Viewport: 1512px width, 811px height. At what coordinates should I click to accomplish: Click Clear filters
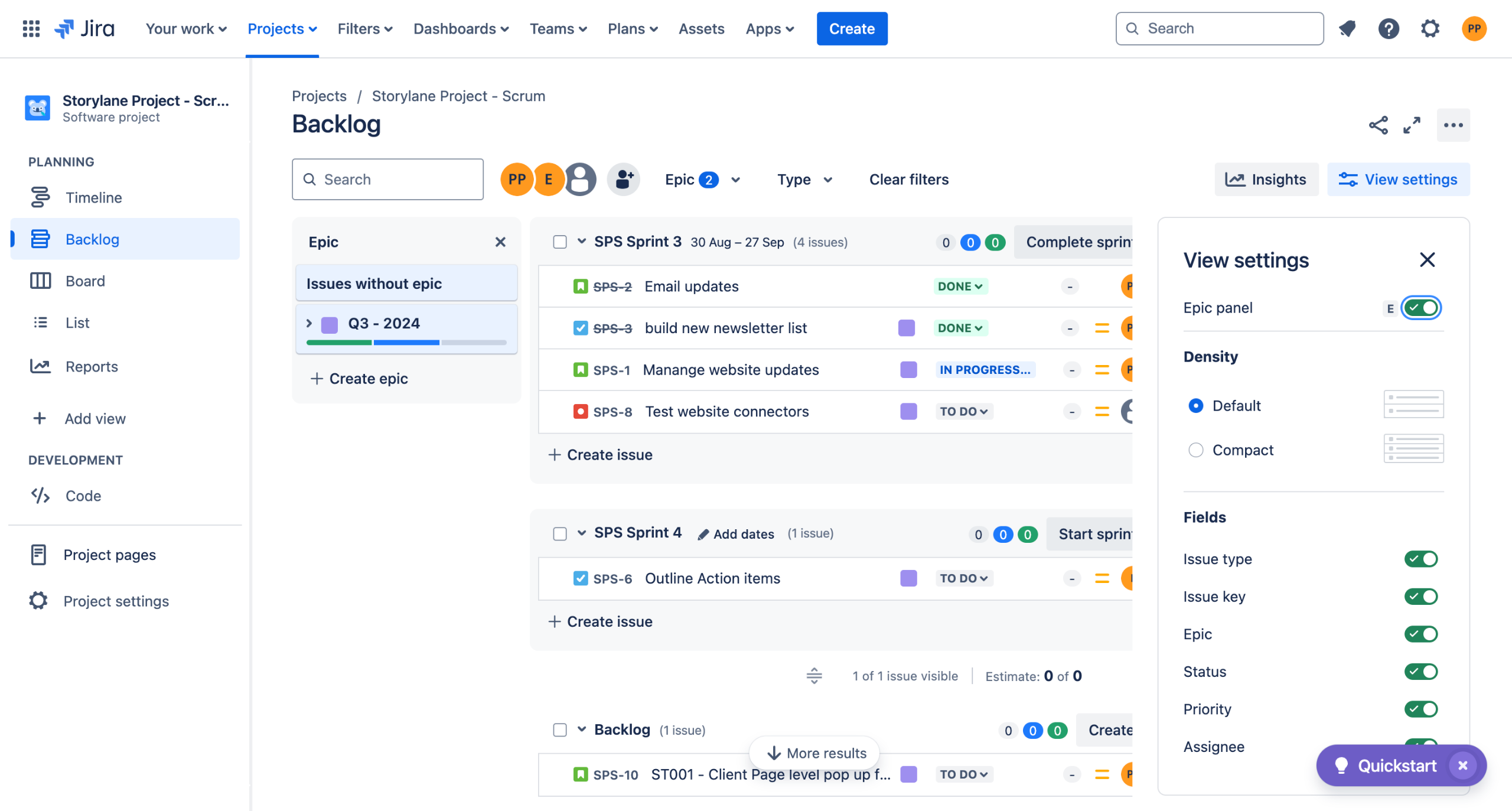pyautogui.click(x=908, y=180)
